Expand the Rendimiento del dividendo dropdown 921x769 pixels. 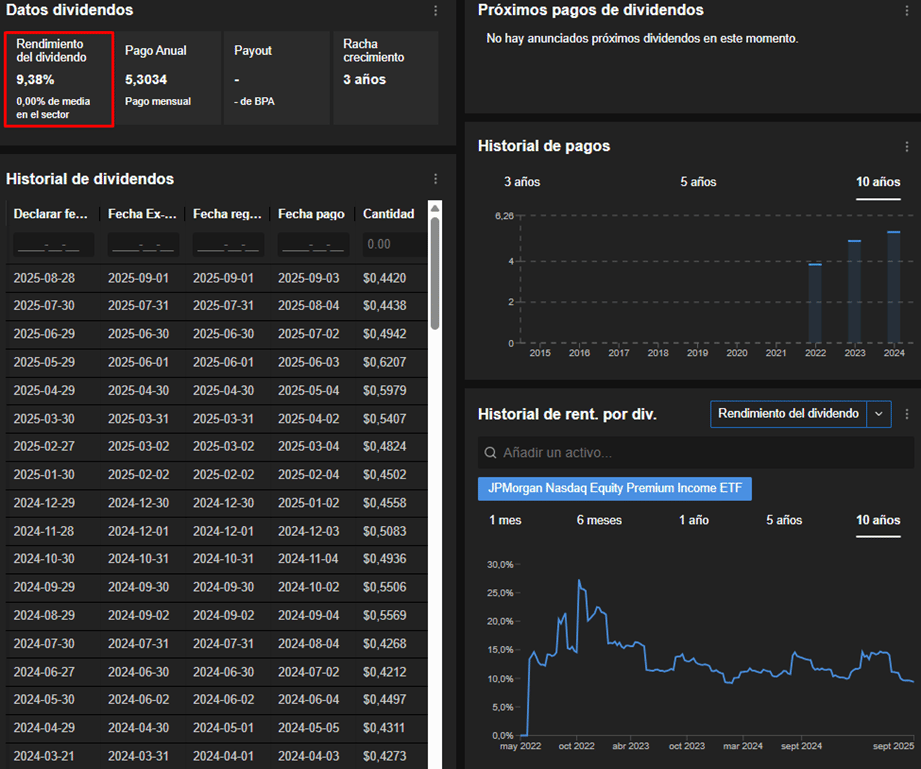tap(788, 414)
